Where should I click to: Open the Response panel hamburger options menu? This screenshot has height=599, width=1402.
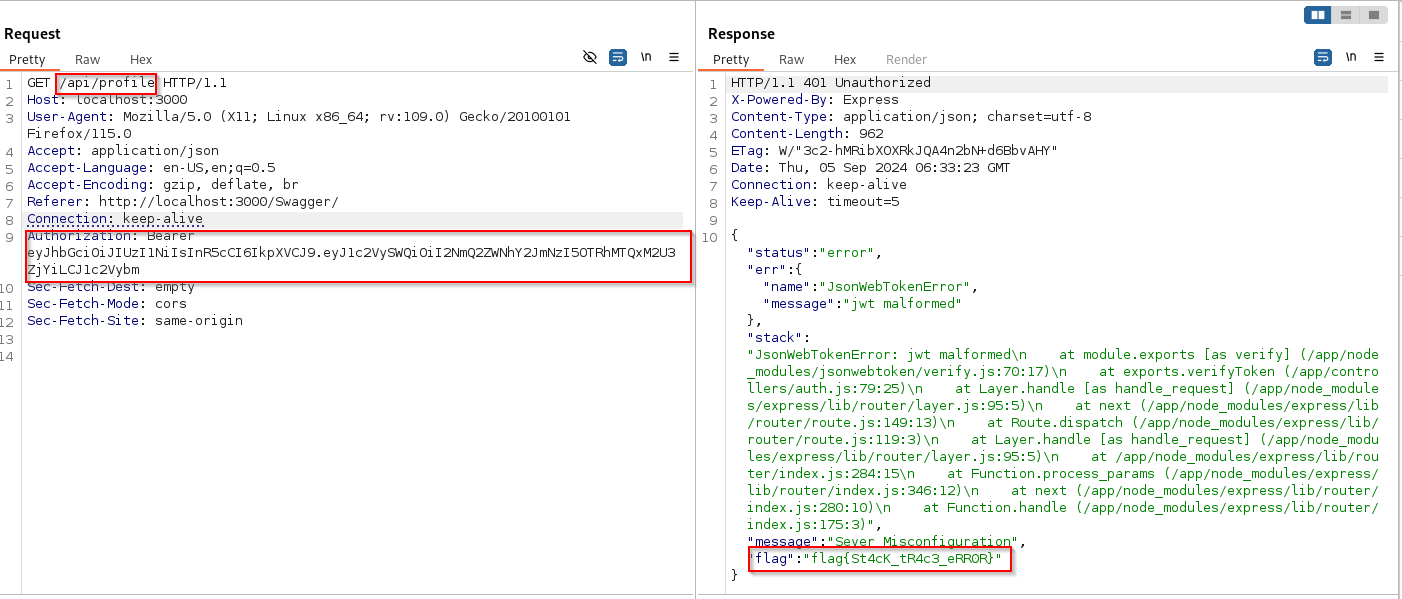point(1379,57)
